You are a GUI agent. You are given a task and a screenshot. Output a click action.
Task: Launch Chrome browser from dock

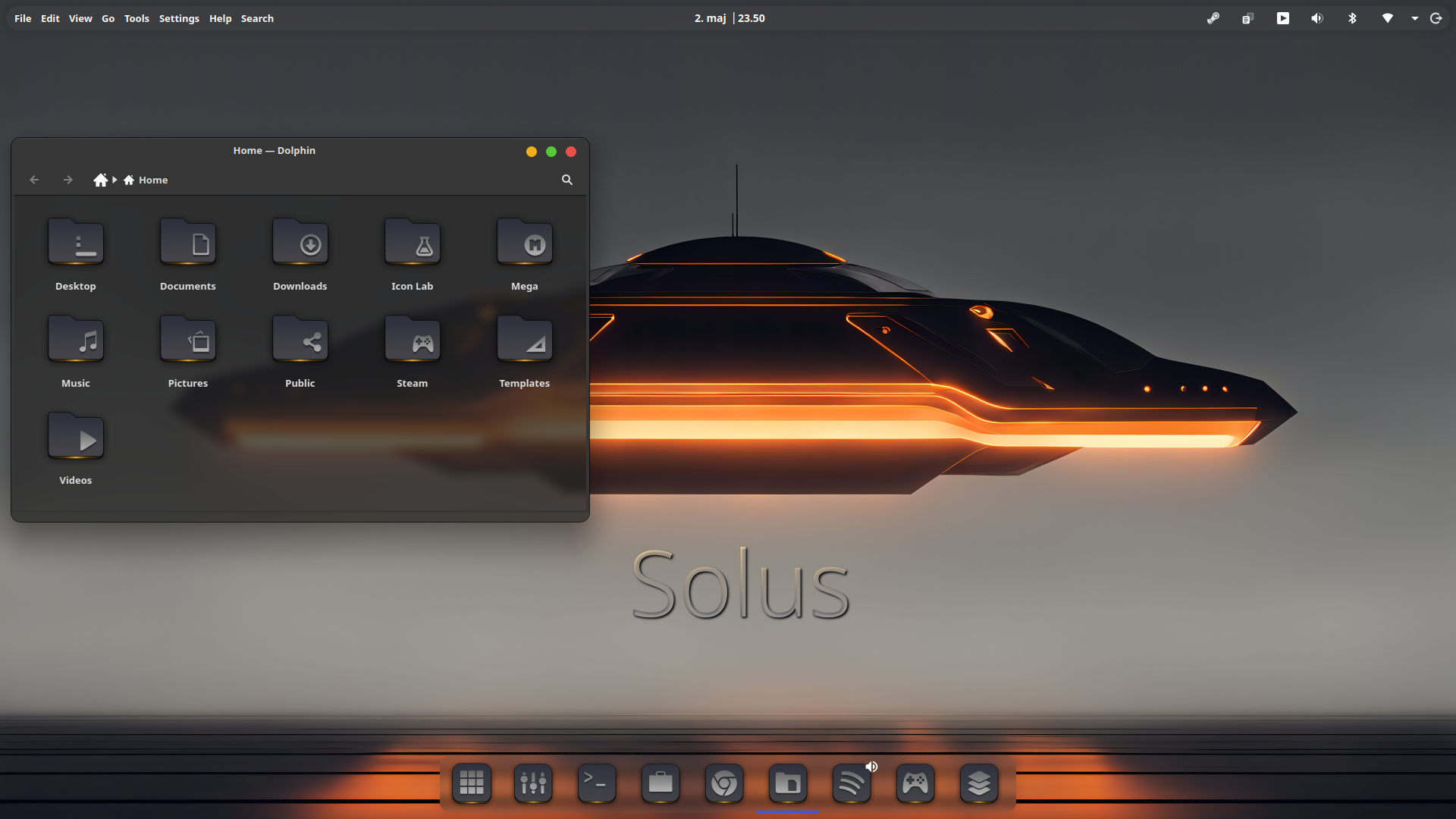click(x=724, y=783)
